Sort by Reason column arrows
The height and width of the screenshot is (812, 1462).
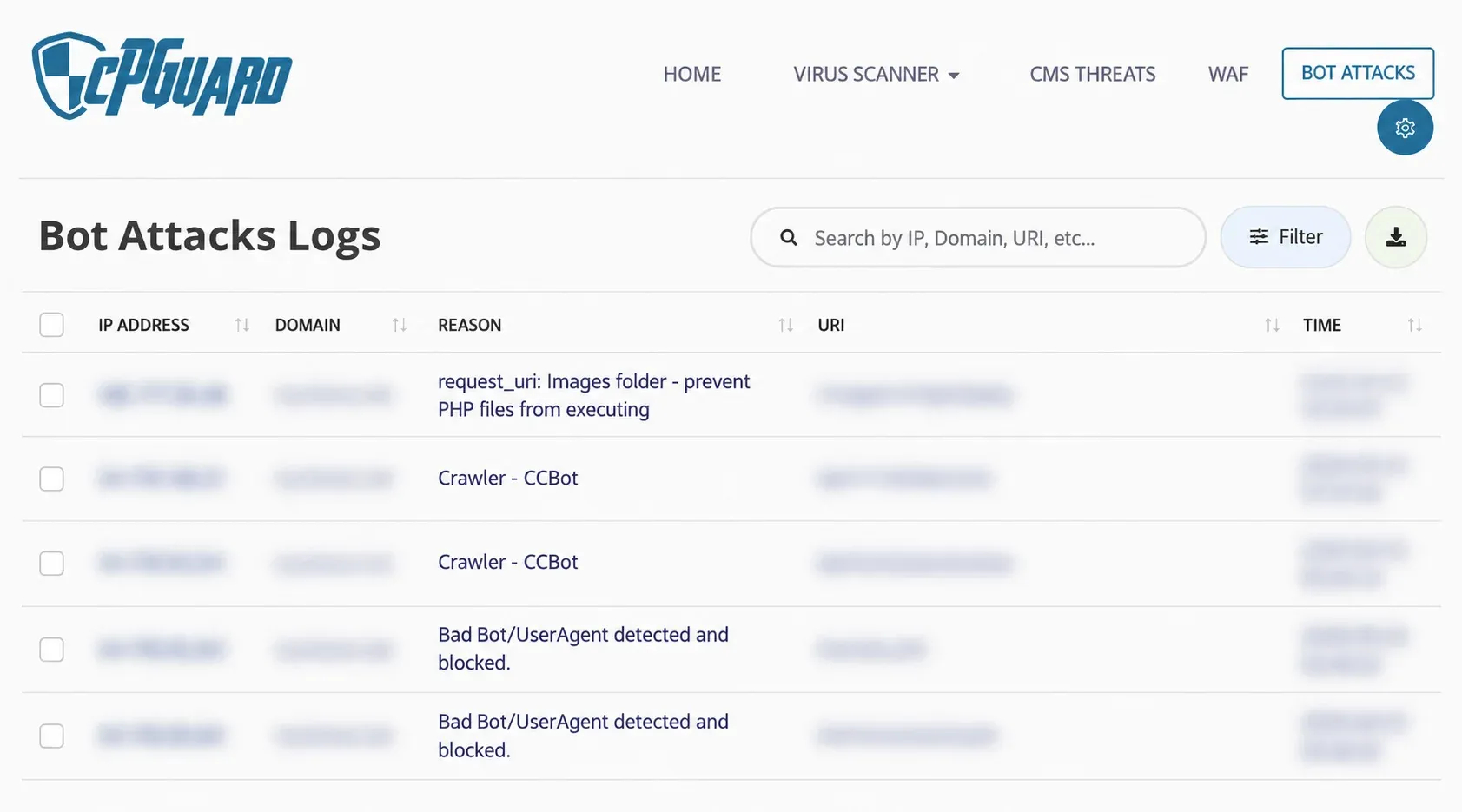point(786,325)
